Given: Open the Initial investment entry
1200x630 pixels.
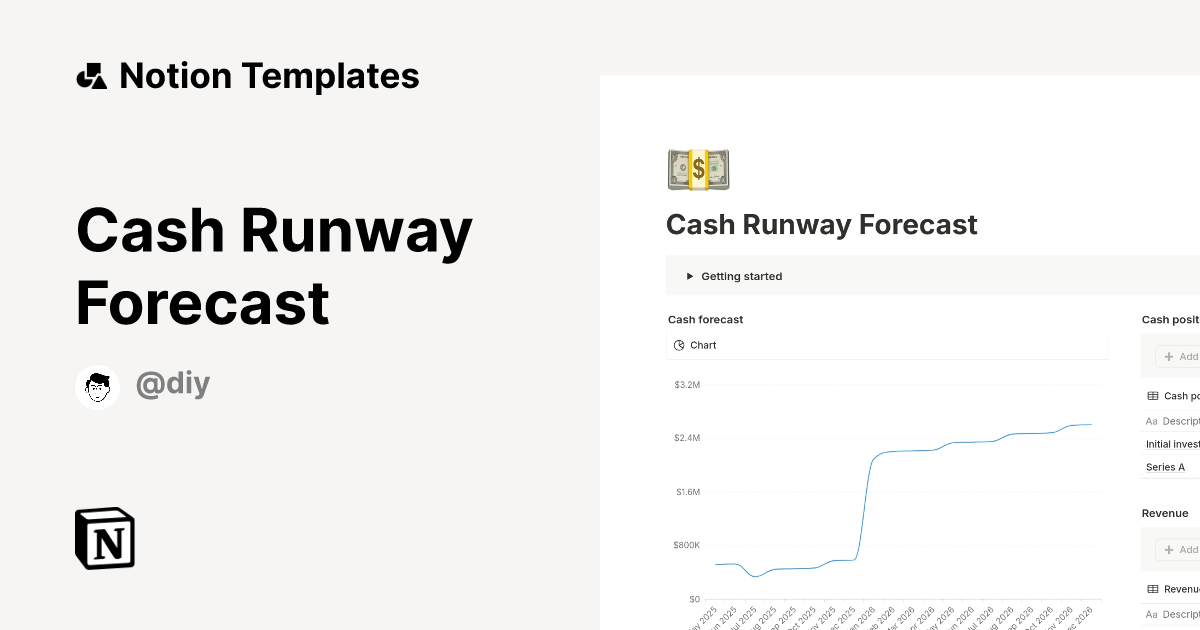Looking at the screenshot, I should pos(1170,444).
